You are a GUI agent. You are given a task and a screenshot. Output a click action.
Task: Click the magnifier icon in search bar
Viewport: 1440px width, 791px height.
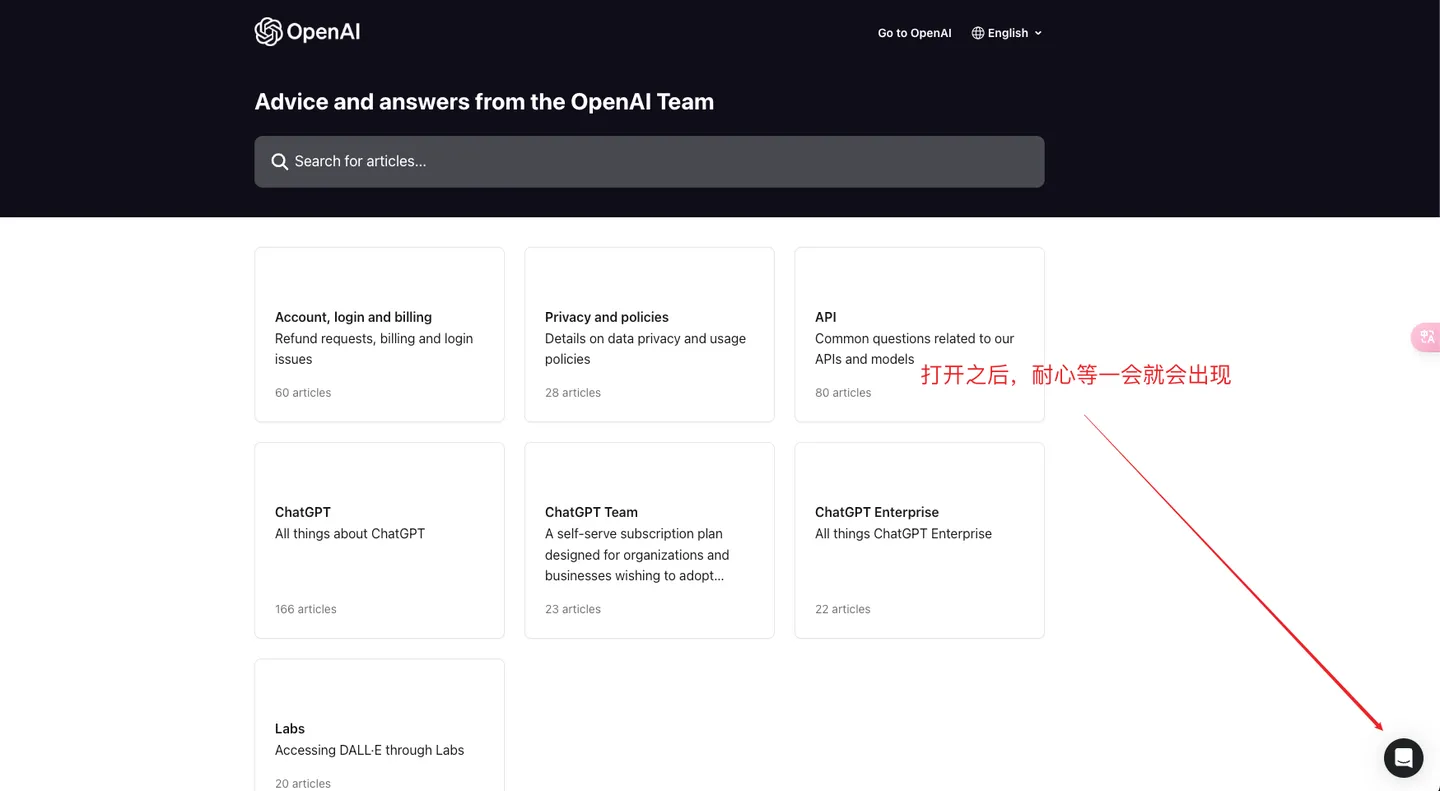(280, 162)
